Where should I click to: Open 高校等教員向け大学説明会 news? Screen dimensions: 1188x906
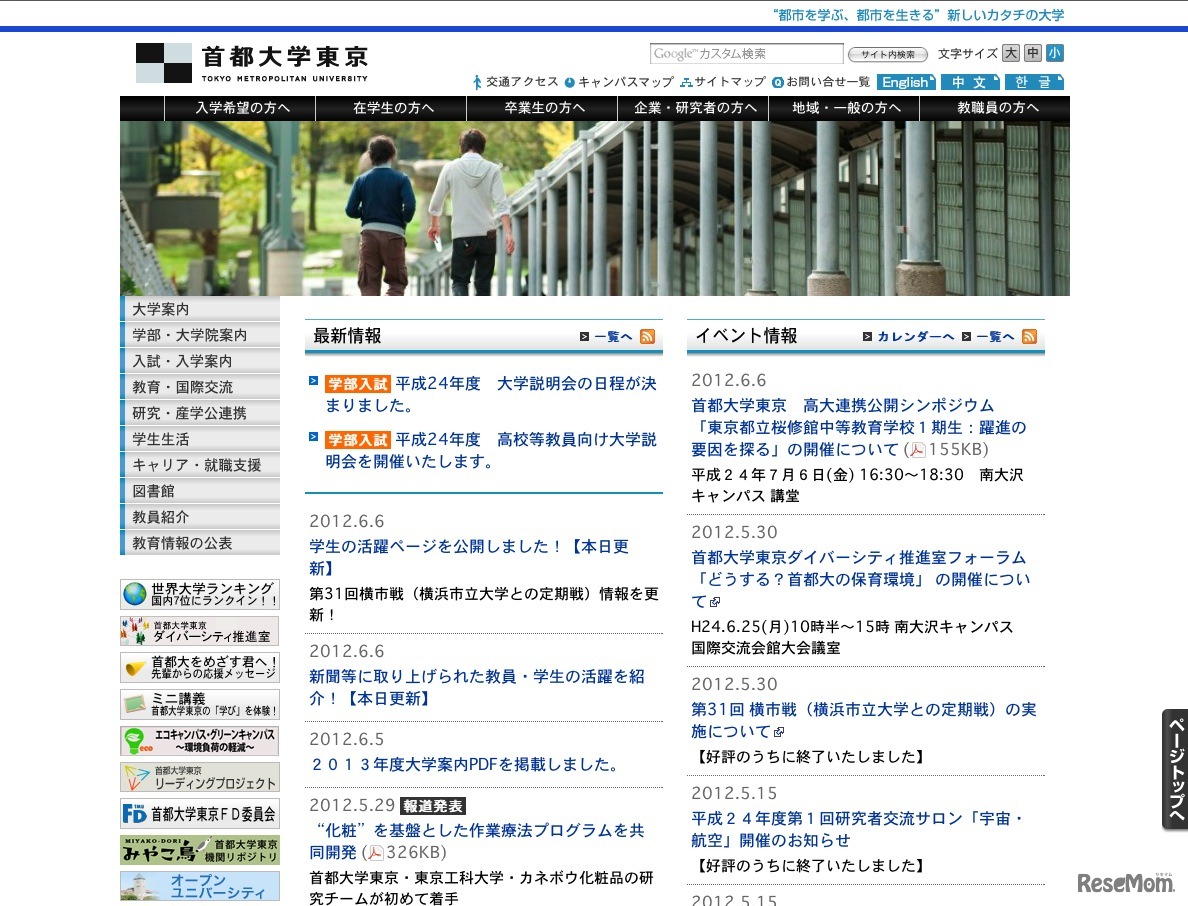pyautogui.click(x=491, y=451)
